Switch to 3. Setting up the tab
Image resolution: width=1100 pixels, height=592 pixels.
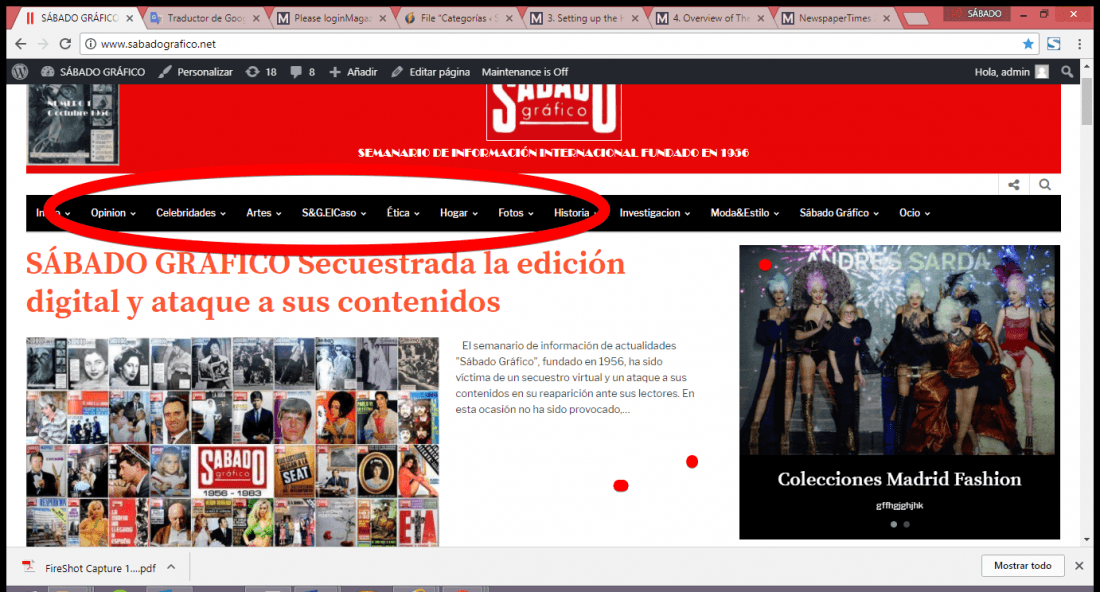[x=584, y=18]
